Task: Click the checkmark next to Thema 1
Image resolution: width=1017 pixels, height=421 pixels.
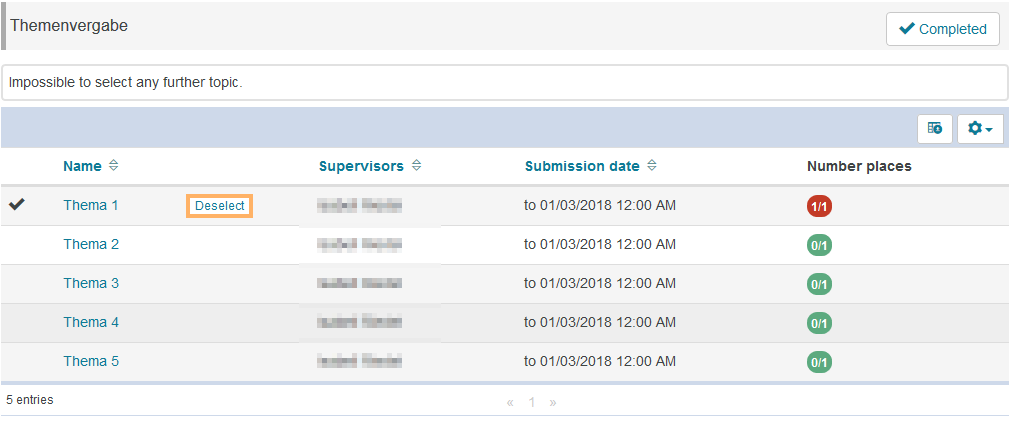Action: 17,205
